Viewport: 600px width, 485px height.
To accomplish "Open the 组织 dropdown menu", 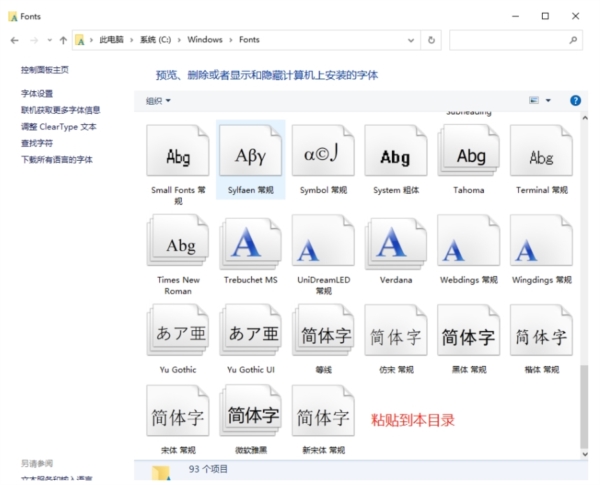I will [x=158, y=101].
